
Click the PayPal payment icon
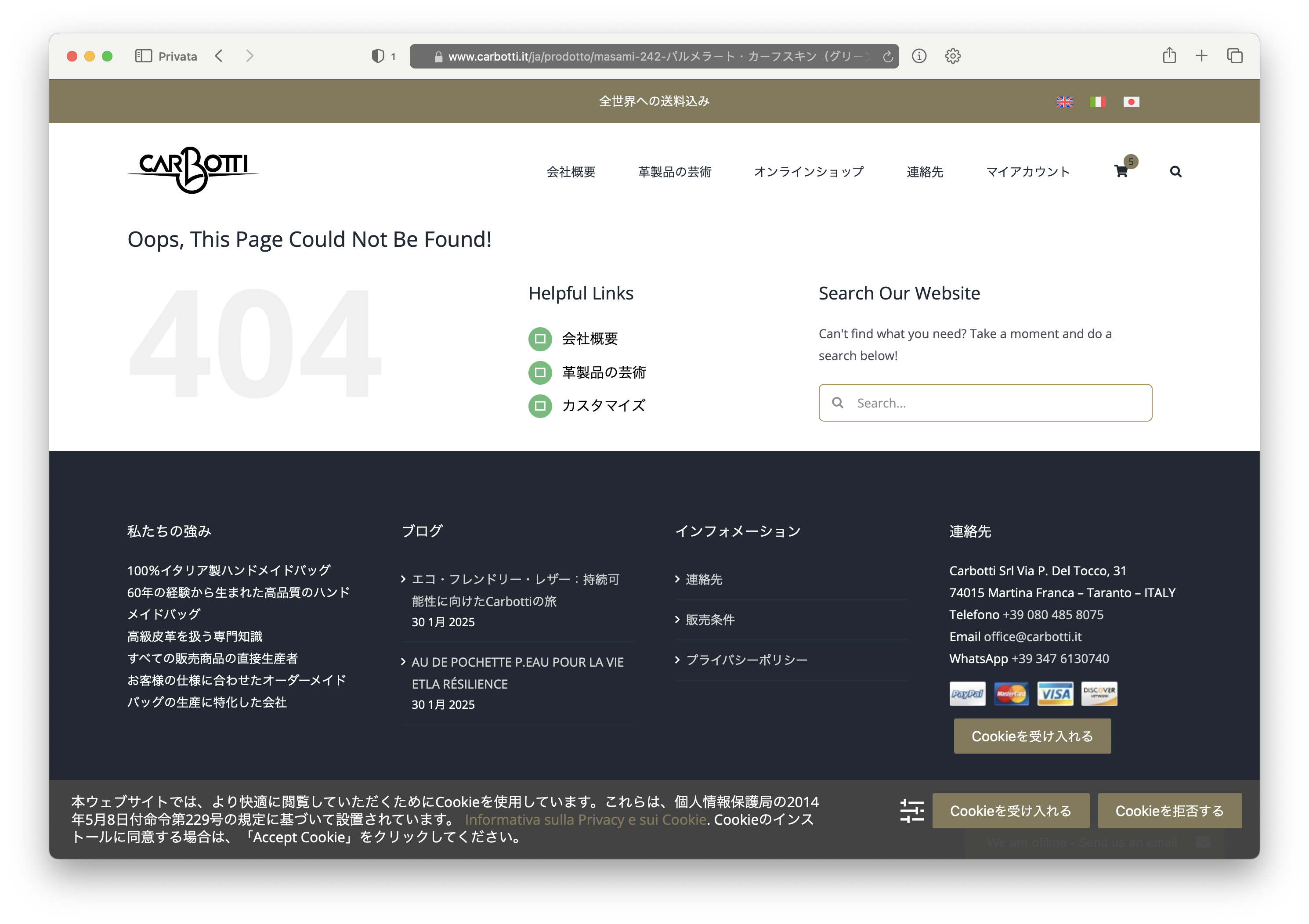pyautogui.click(x=968, y=694)
